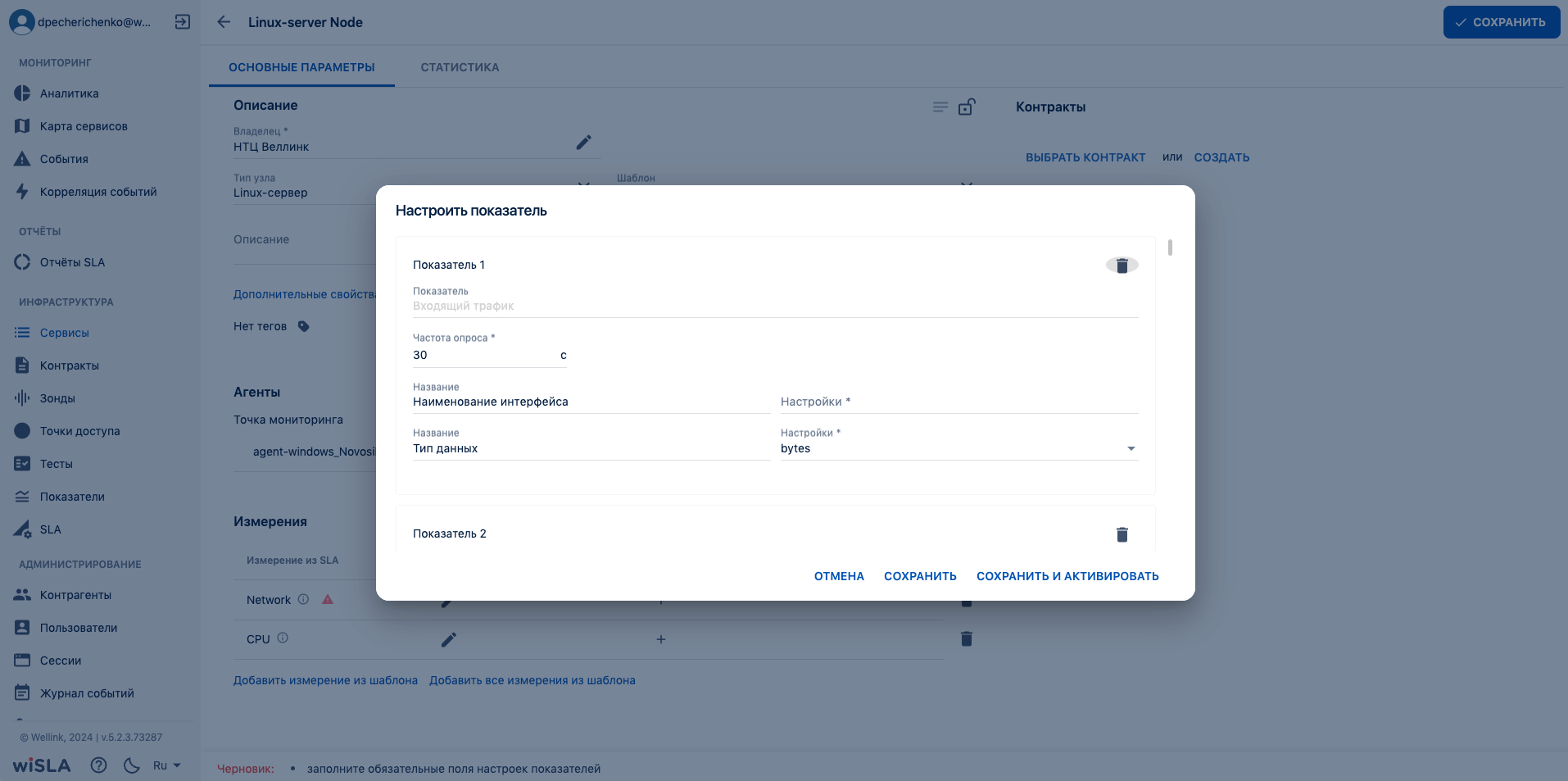Click the logout icon near the username
Viewport: 1568px width, 781px height.
183,22
